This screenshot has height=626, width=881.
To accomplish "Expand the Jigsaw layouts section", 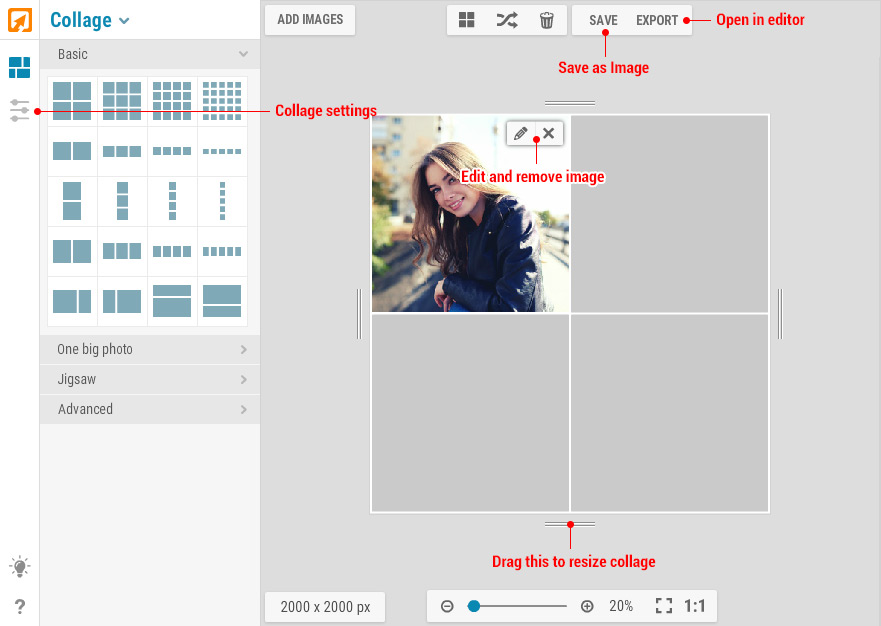I will 150,380.
